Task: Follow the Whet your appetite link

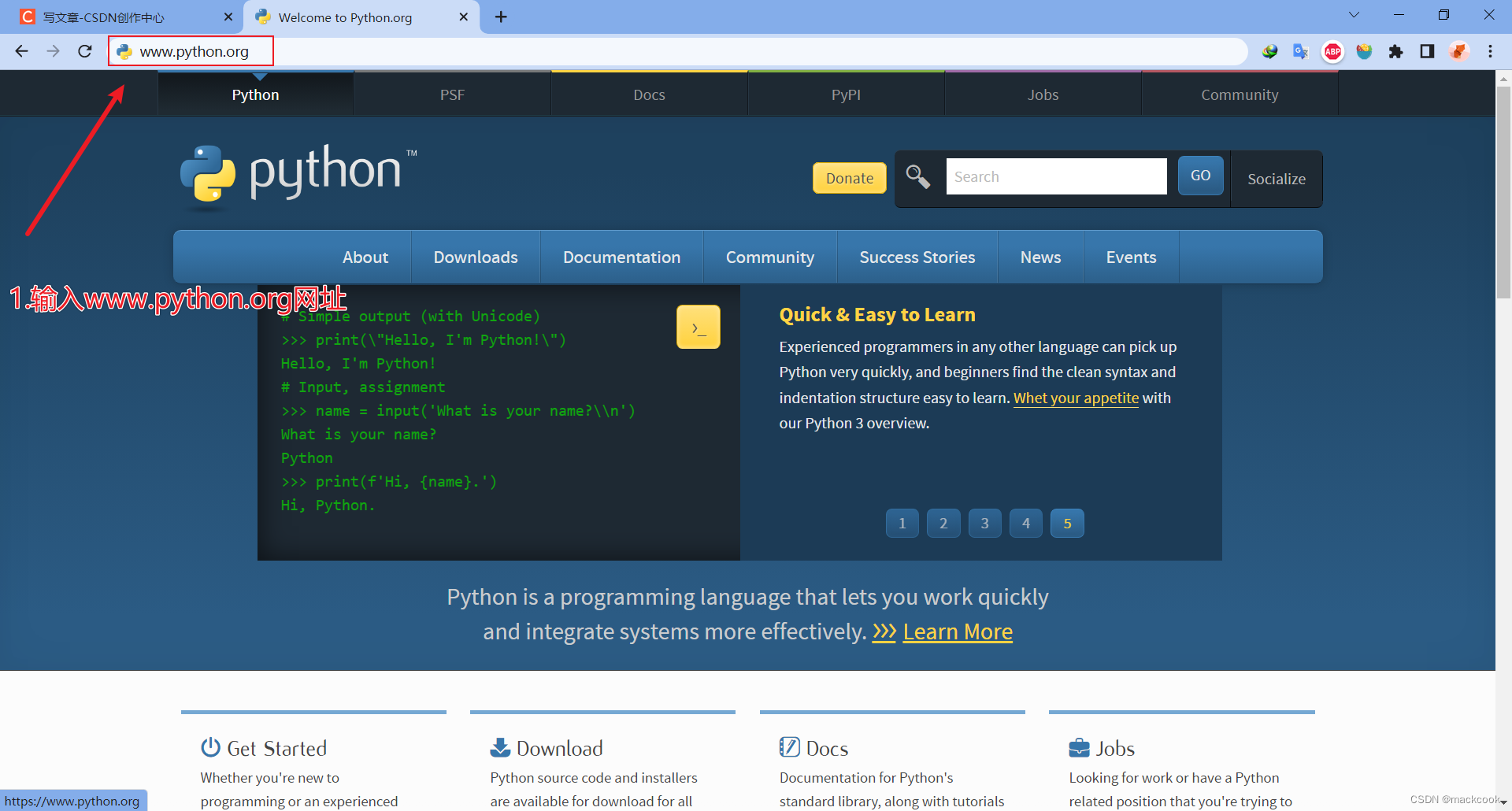Action: [1076, 398]
